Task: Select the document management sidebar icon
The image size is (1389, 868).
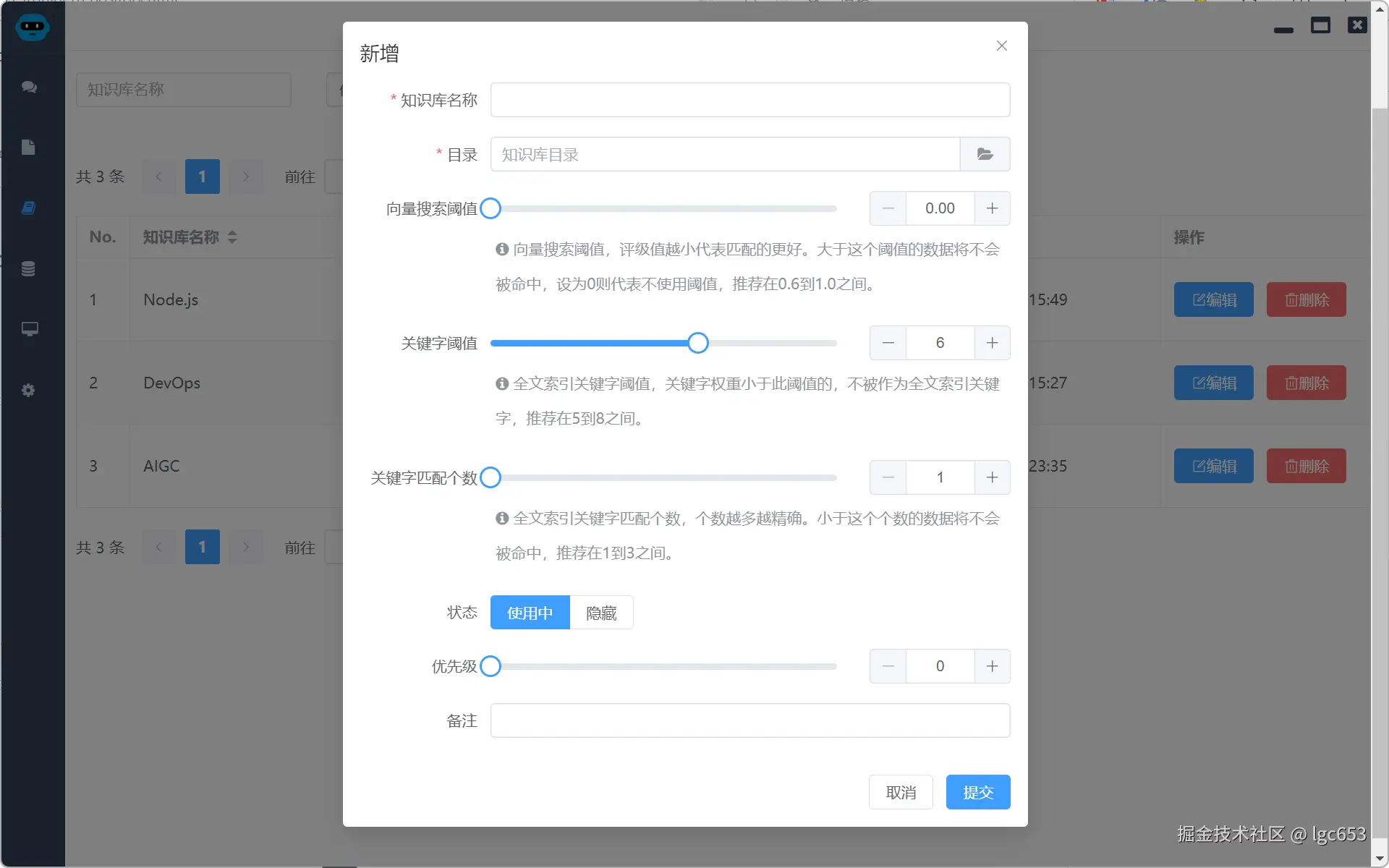Action: (29, 147)
